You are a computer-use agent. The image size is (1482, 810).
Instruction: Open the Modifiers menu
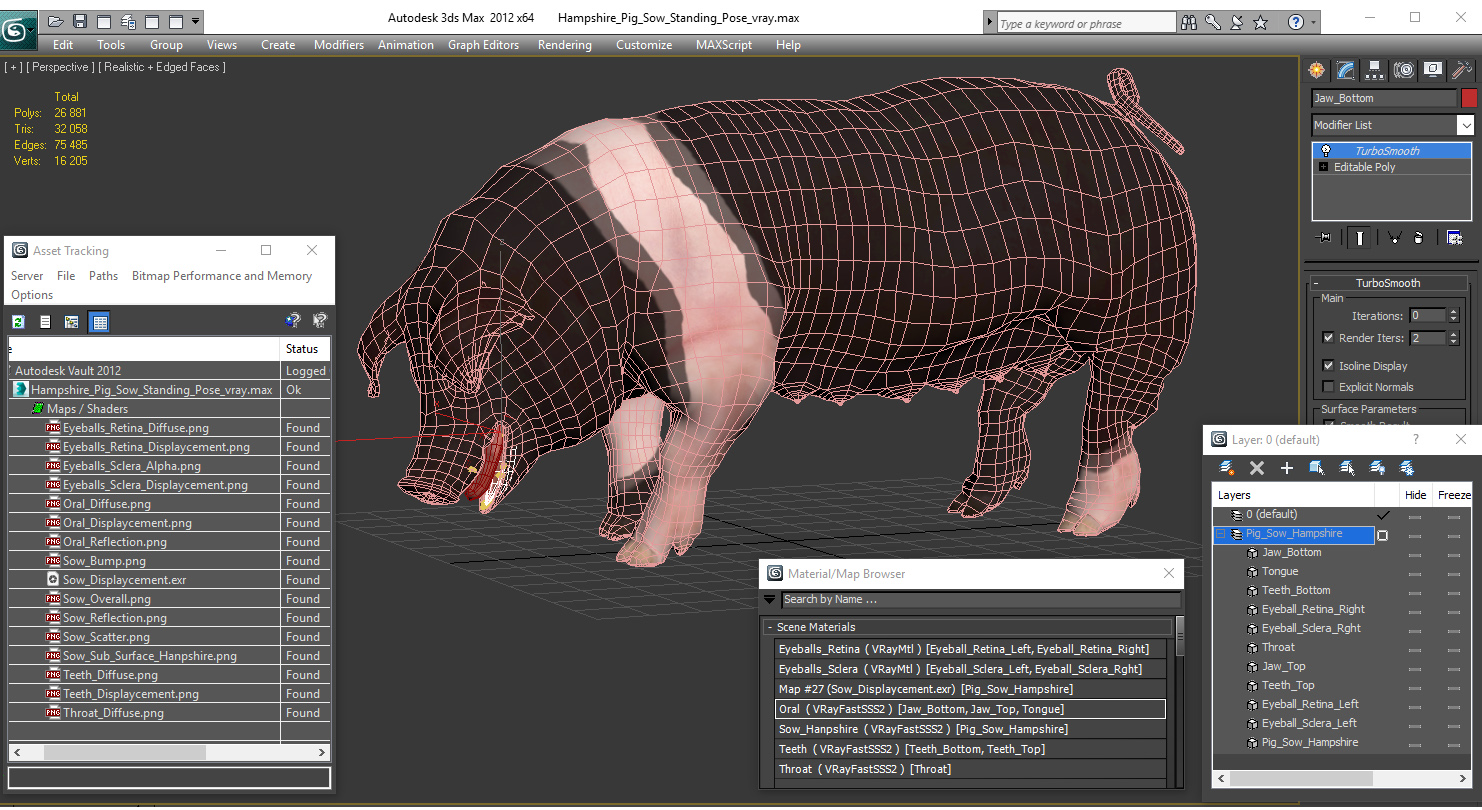click(339, 45)
